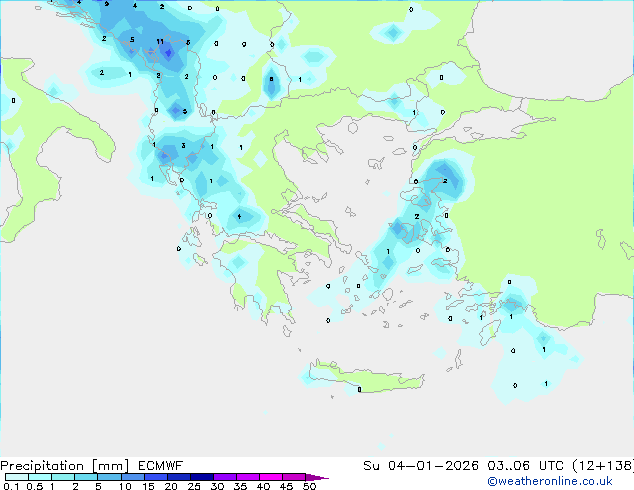Click the 25–30 mm dark navy legend box
Image resolution: width=634 pixels, height=490 pixels.
coord(202,477)
